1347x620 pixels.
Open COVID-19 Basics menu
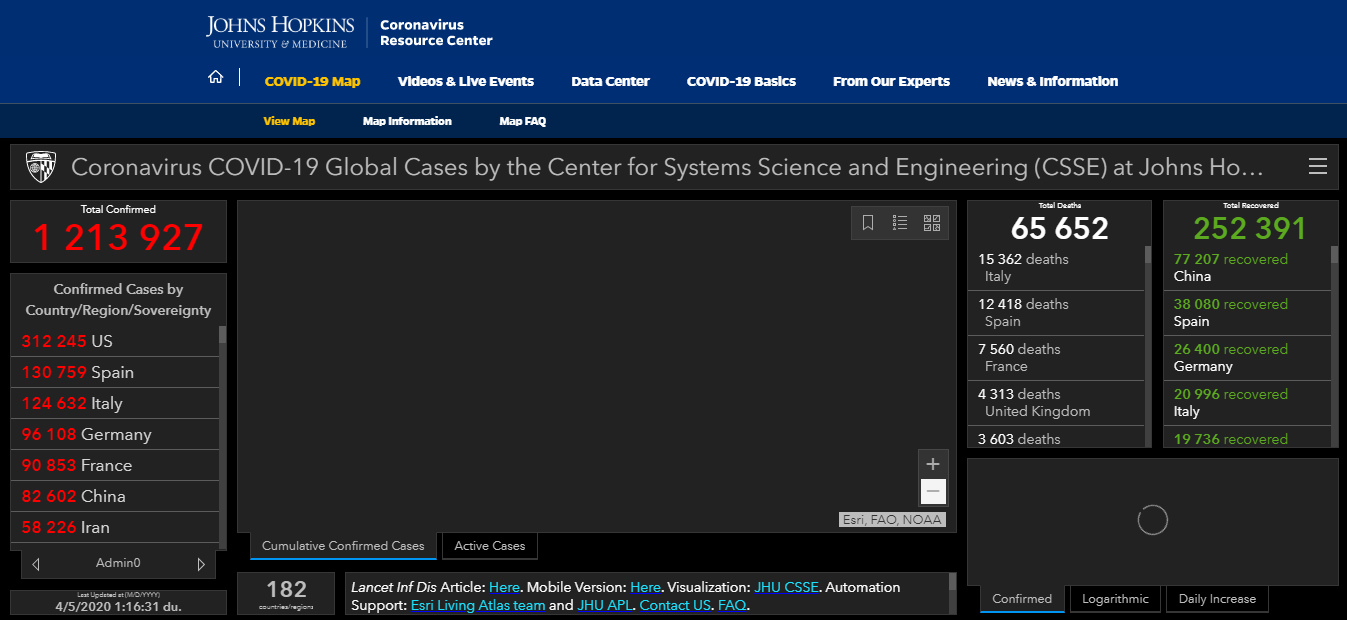pos(741,82)
